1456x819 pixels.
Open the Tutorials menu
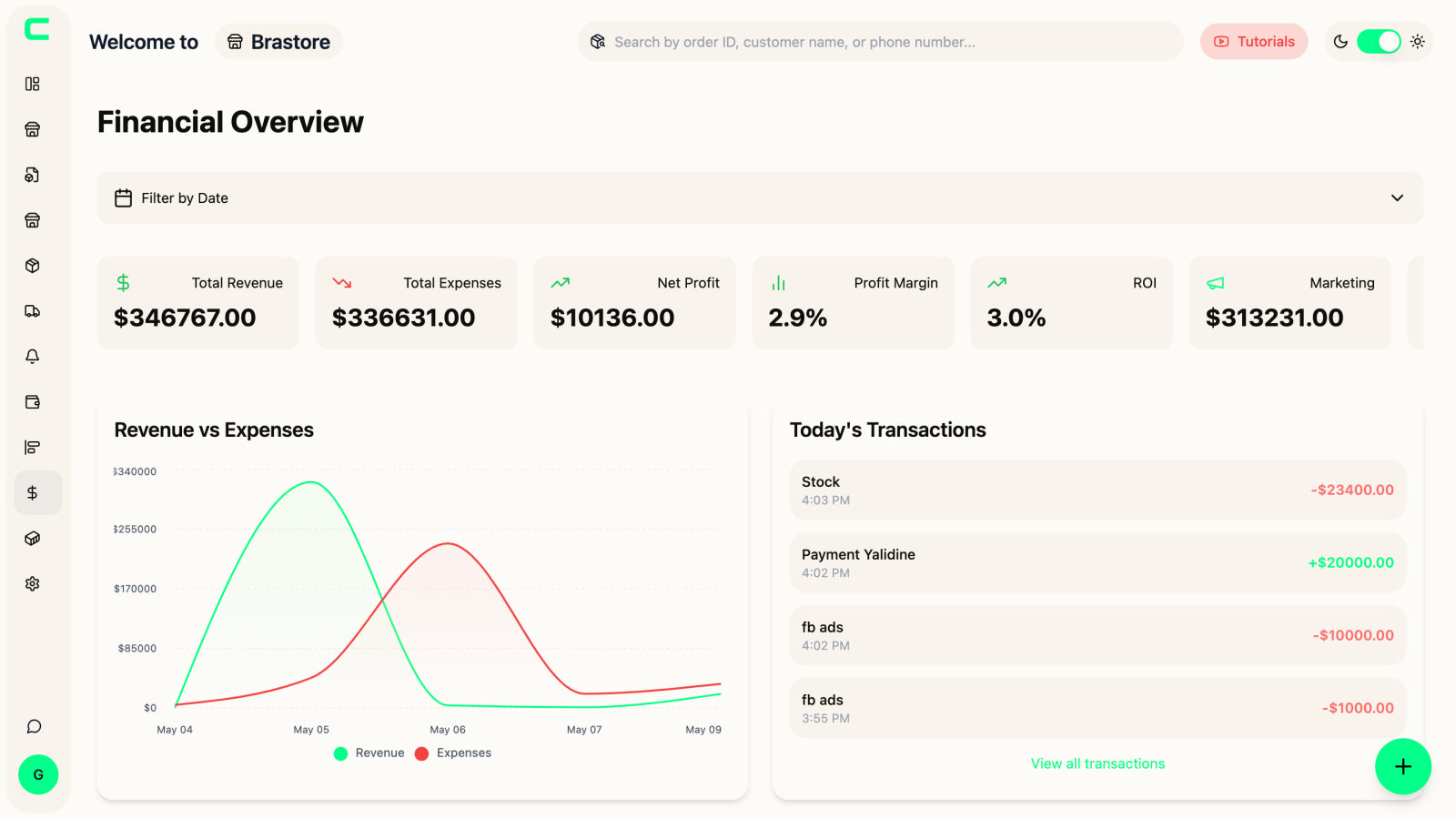1254,42
